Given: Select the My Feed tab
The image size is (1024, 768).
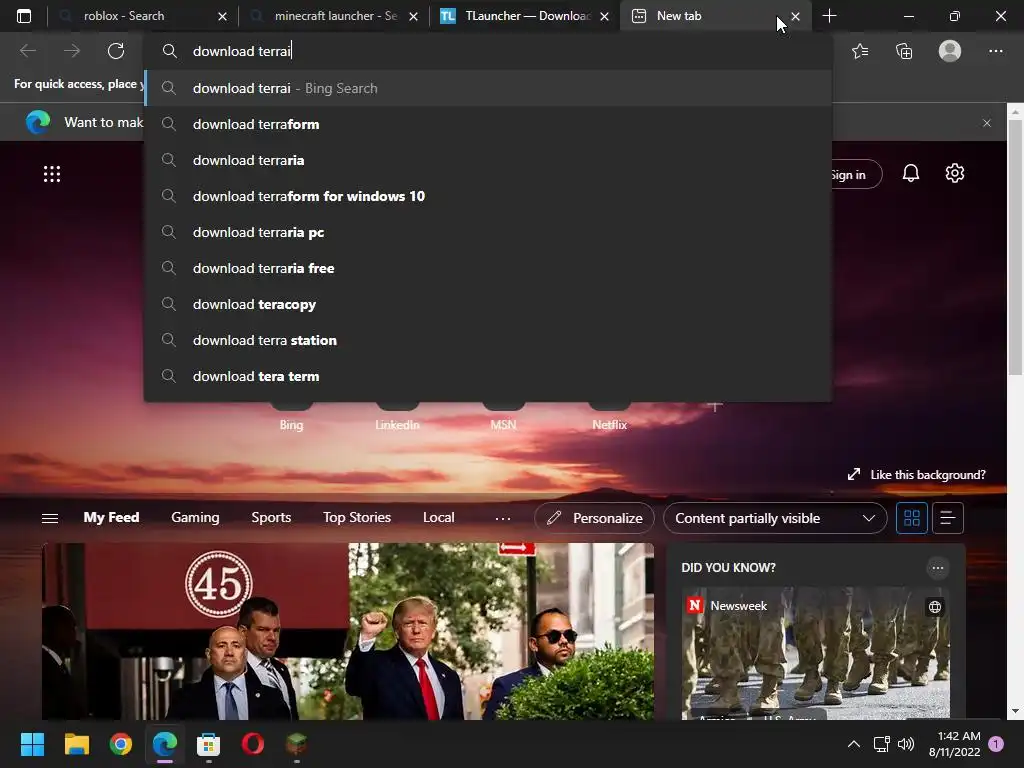Looking at the screenshot, I should pyautogui.click(x=111, y=517).
